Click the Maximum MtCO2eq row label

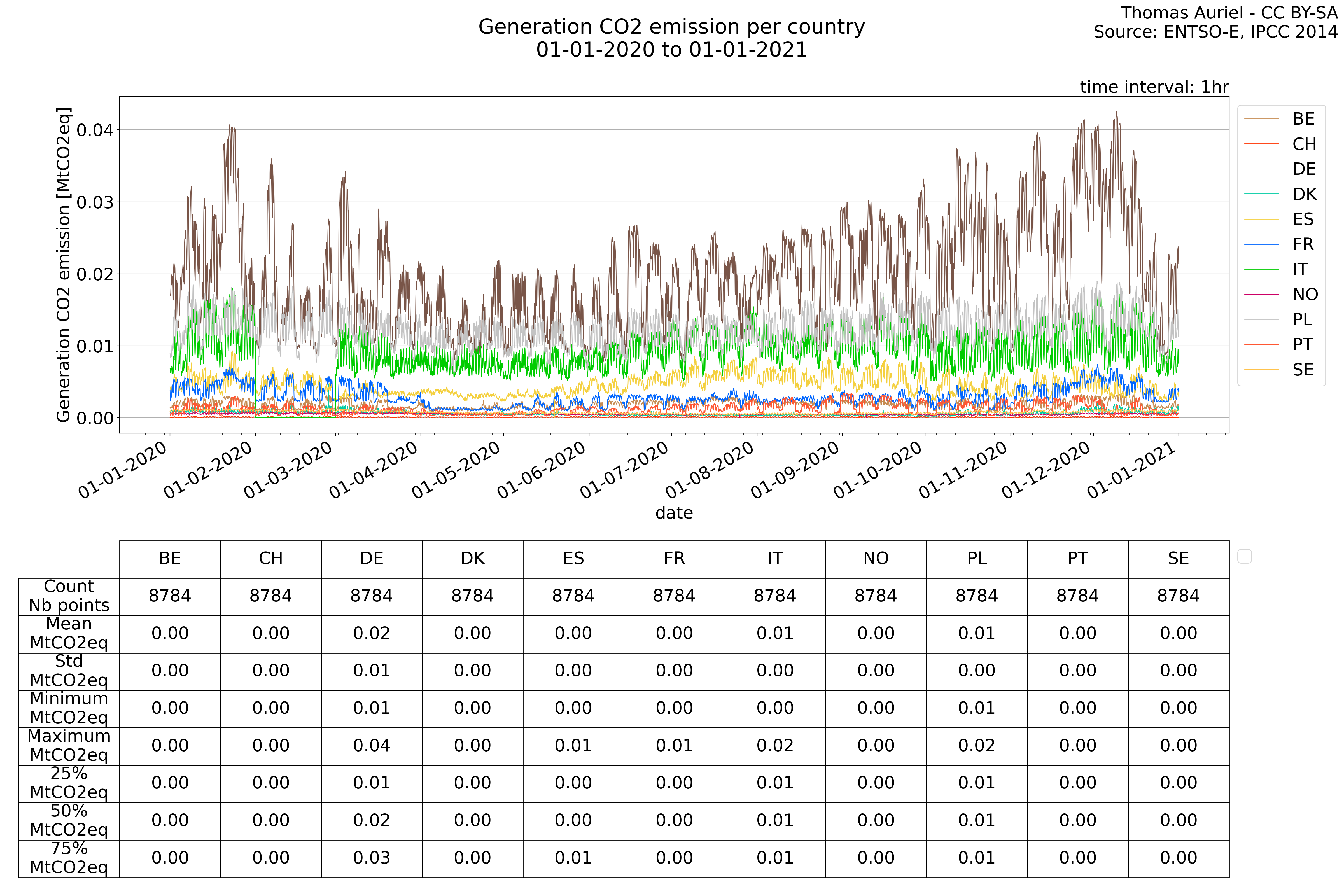pyautogui.click(x=69, y=746)
